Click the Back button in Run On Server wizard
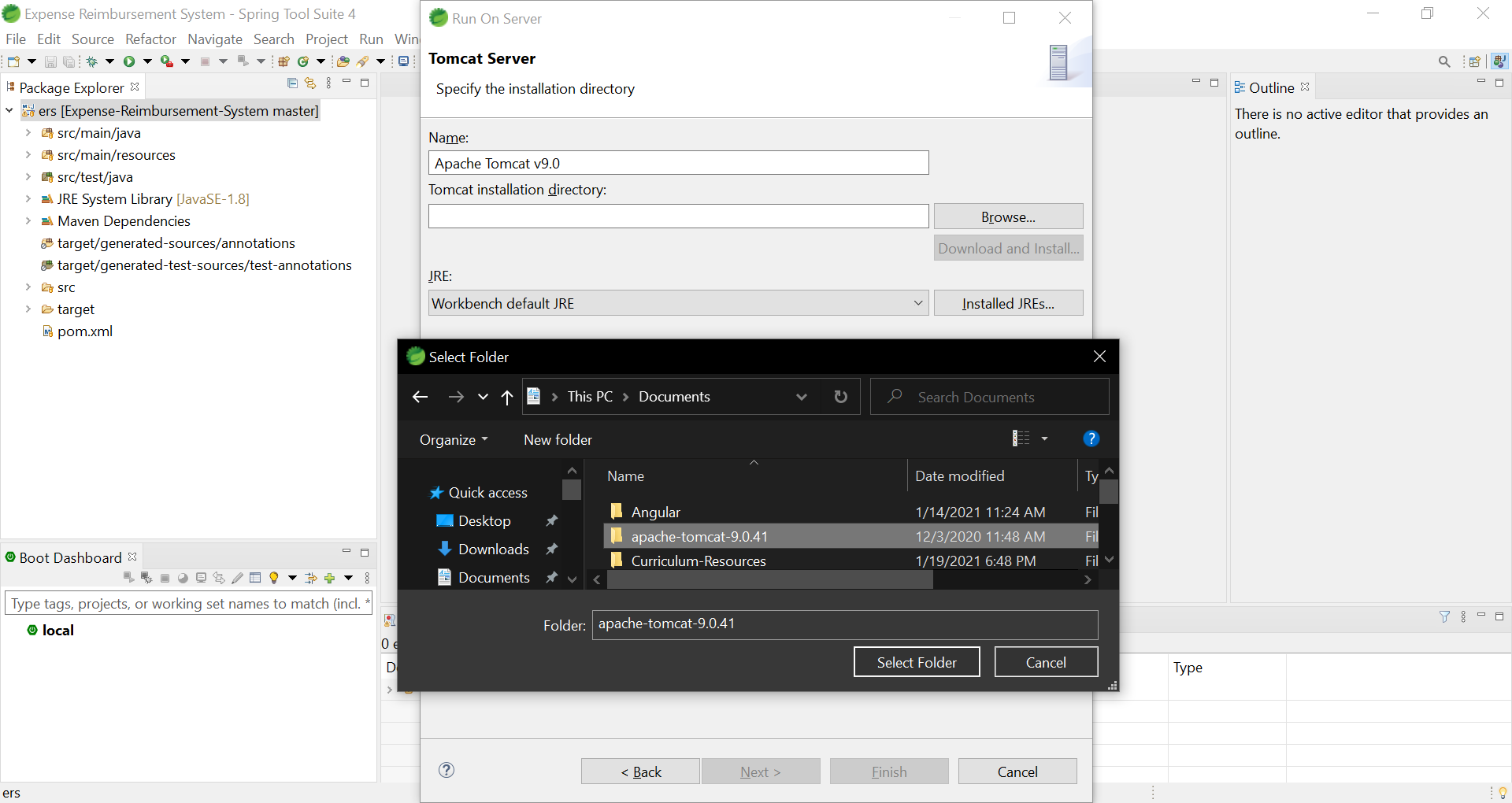1512x803 pixels. click(640, 772)
